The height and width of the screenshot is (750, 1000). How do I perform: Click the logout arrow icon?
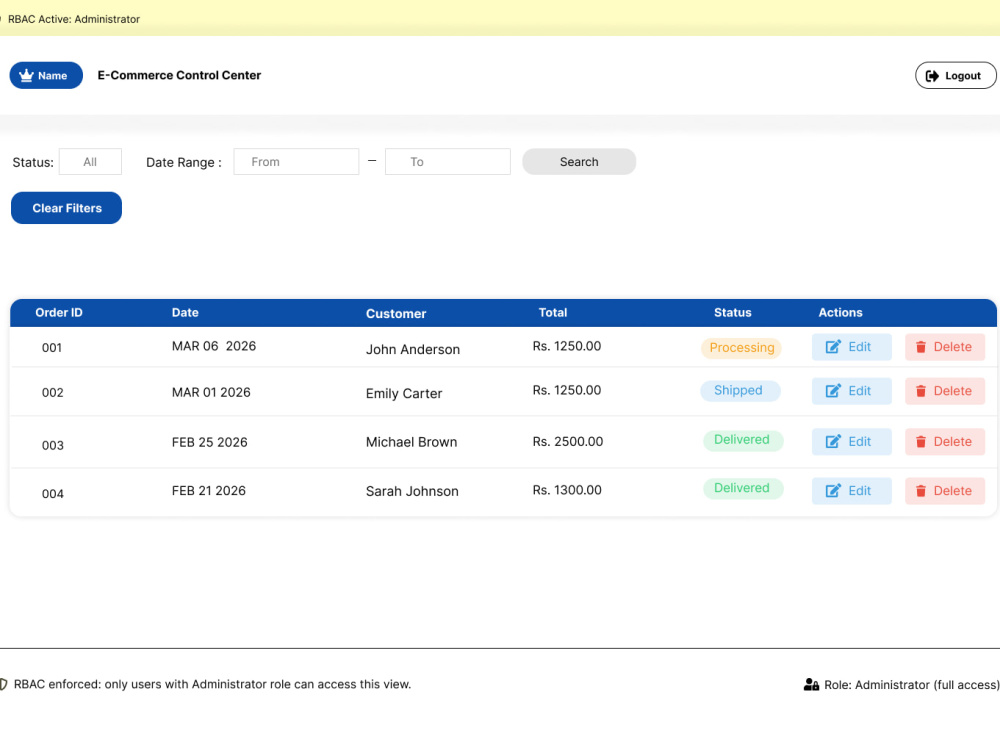[x=932, y=76]
